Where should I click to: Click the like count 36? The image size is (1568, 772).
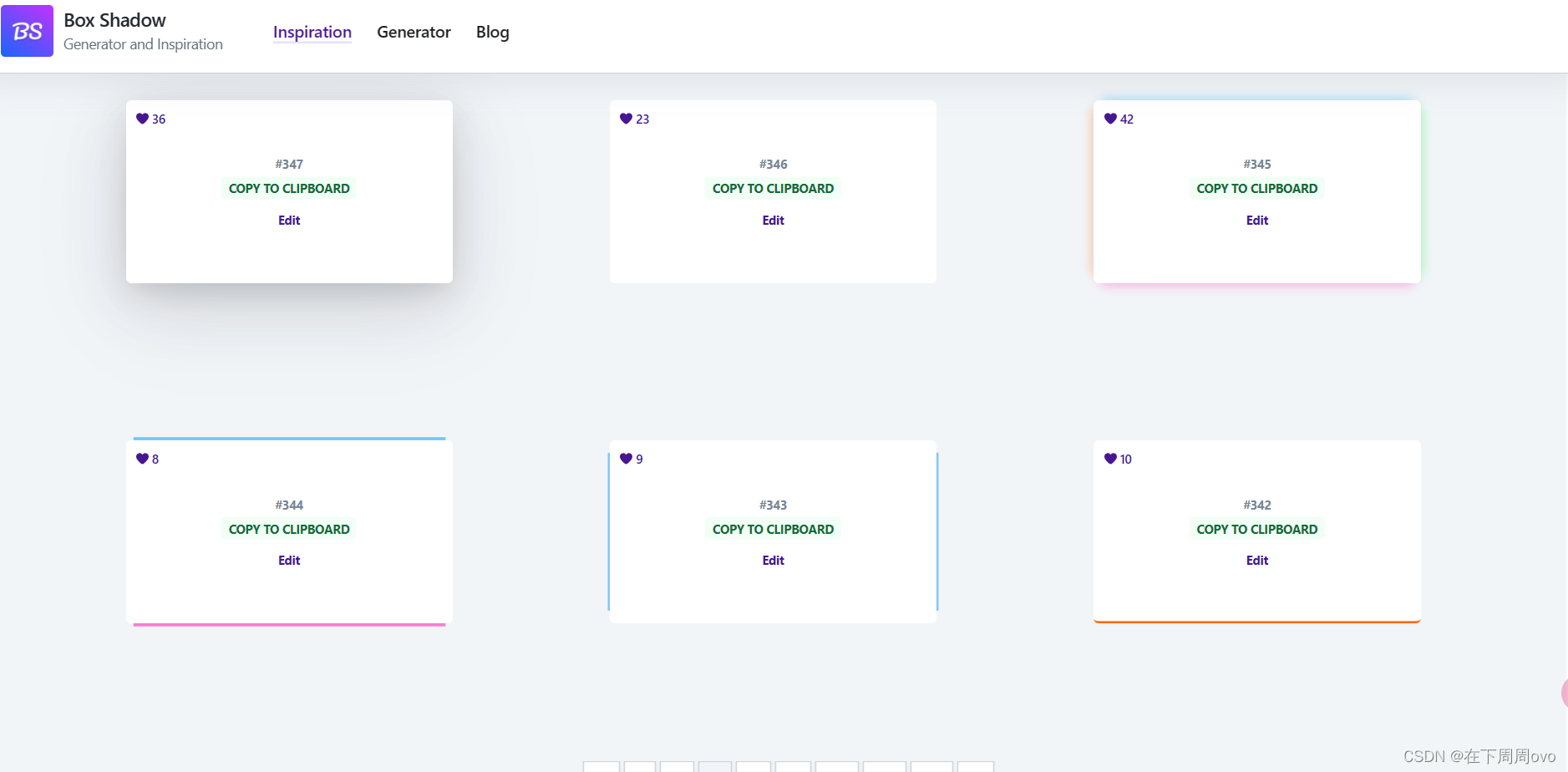point(159,119)
